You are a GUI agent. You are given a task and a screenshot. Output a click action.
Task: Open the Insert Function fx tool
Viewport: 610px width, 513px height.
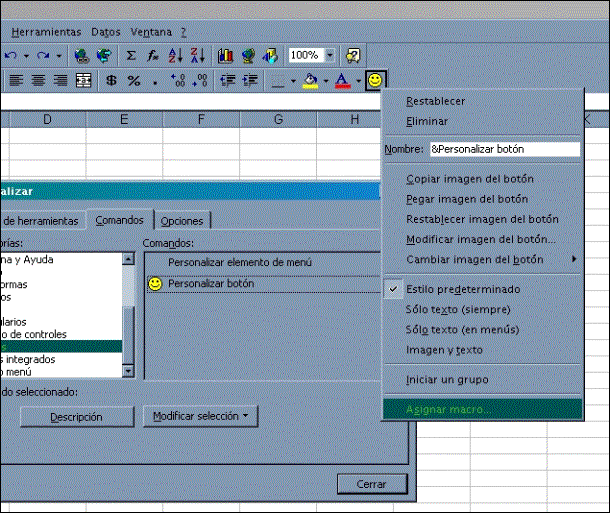pyautogui.click(x=152, y=55)
